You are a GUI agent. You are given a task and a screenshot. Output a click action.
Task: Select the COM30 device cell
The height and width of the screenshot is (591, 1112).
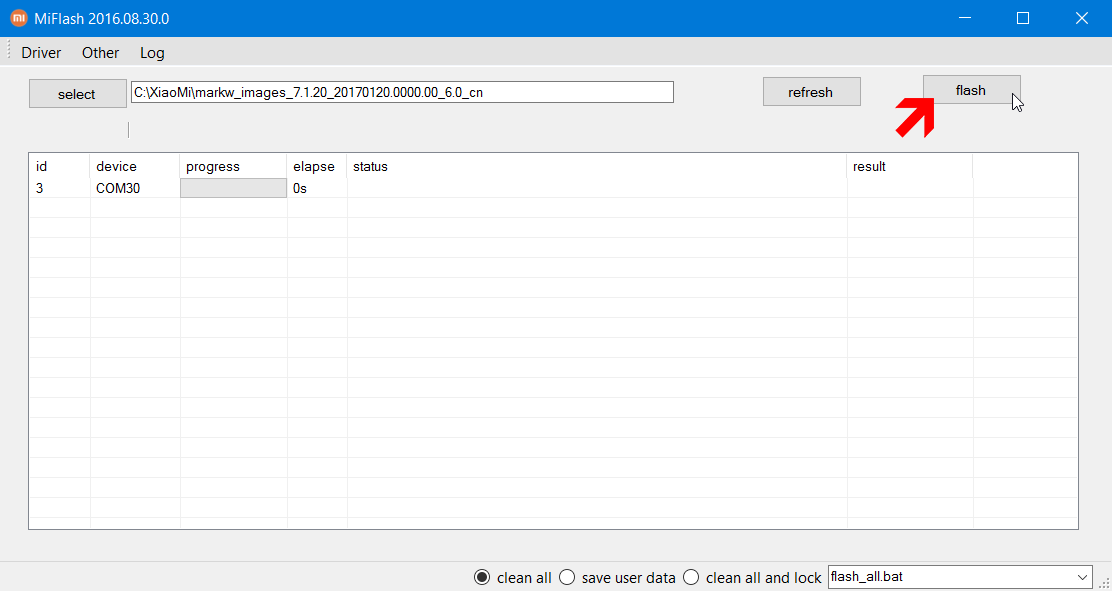click(x=135, y=189)
